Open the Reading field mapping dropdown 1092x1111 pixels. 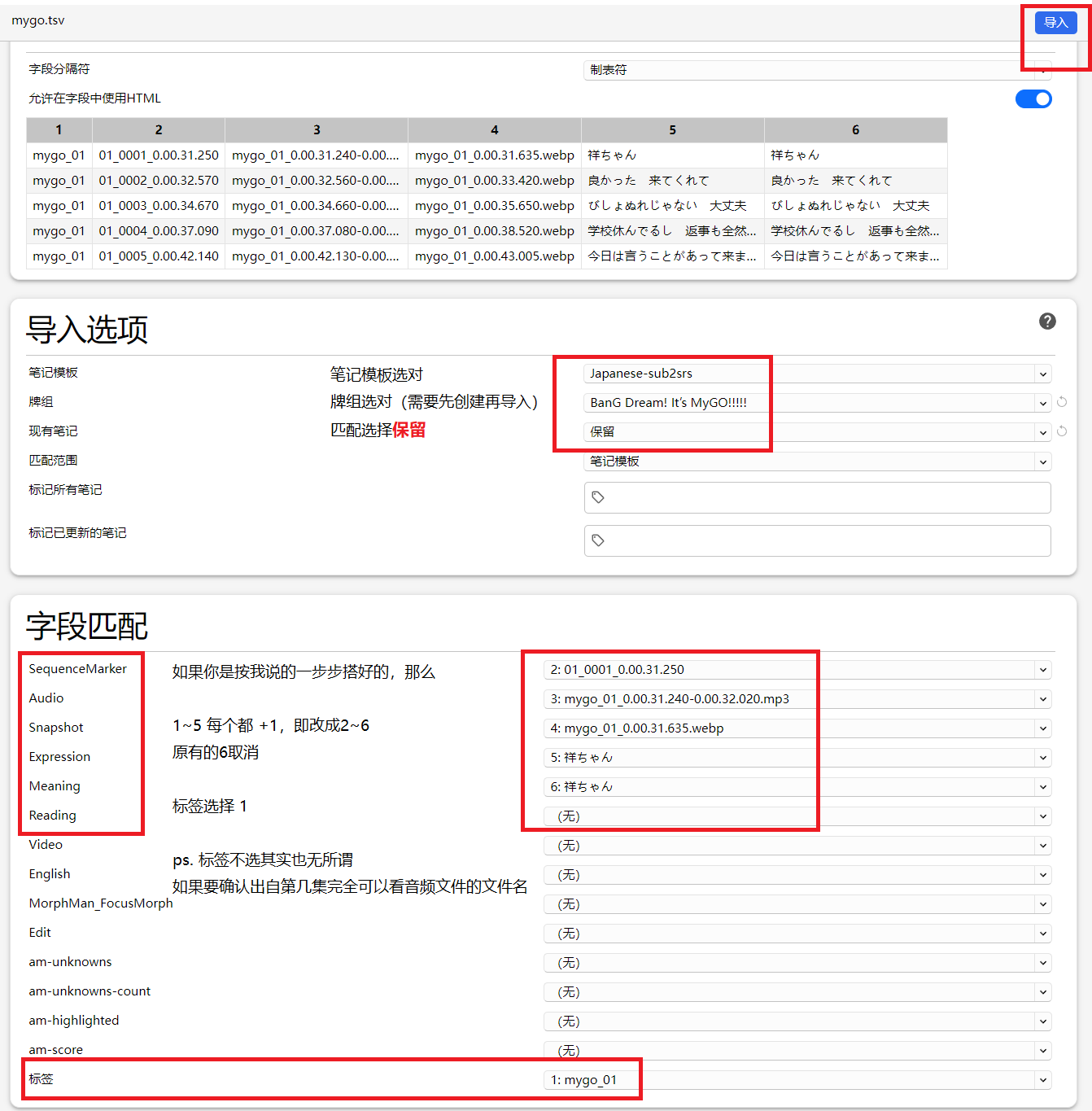pos(797,816)
